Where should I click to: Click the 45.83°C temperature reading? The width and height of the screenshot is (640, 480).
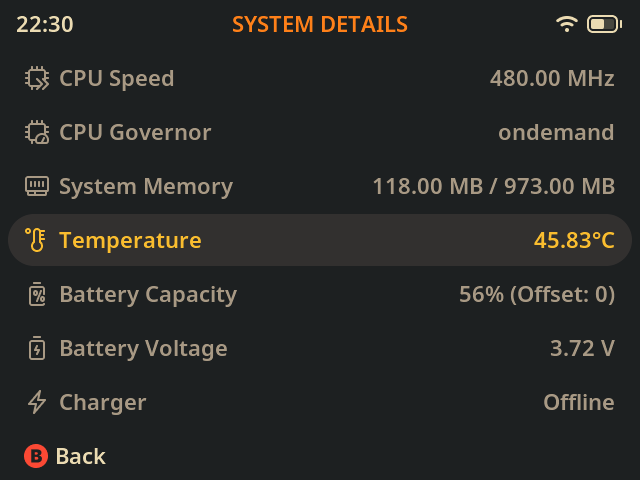tap(574, 240)
